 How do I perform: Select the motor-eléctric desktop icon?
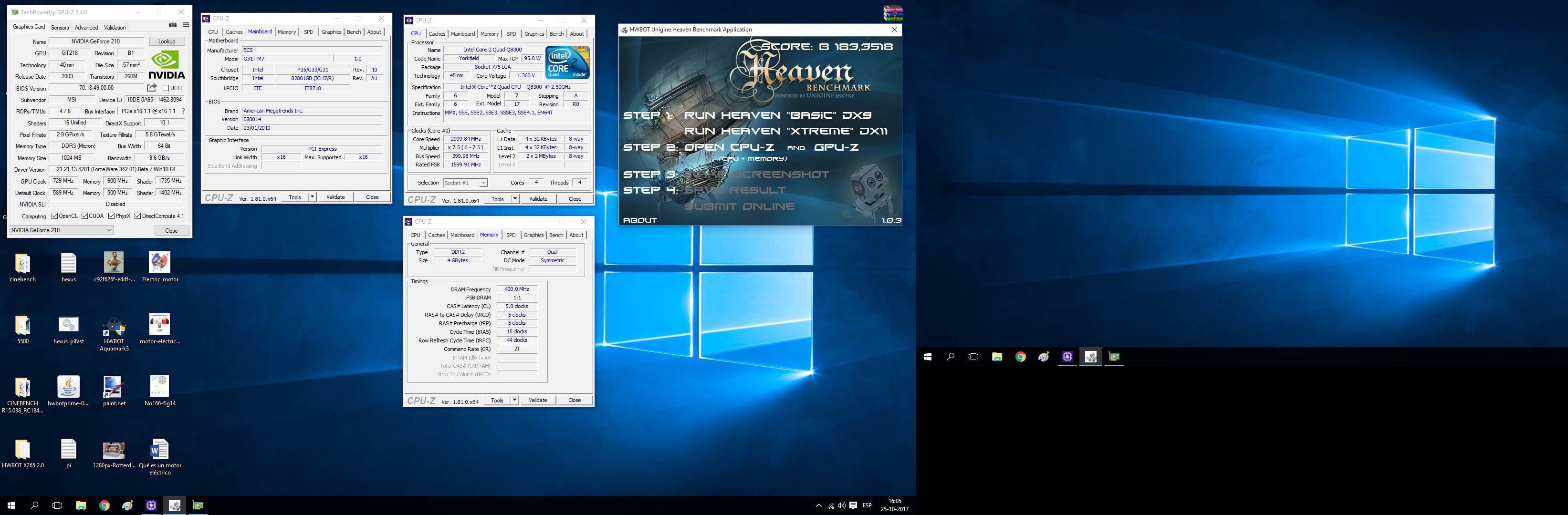tap(159, 325)
